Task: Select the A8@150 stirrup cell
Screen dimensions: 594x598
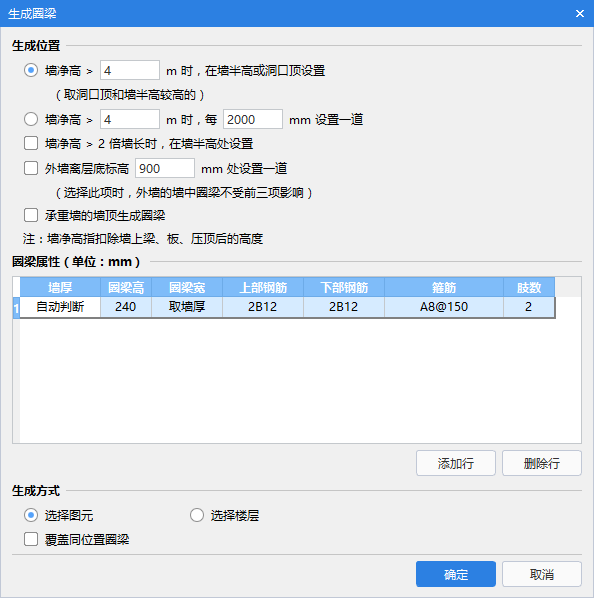Action: coord(444,307)
